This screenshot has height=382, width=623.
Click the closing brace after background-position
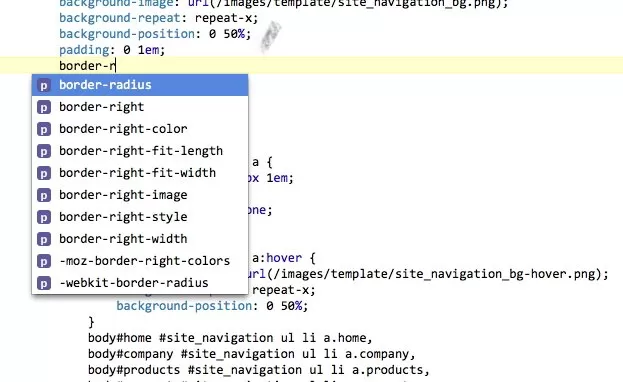[x=91, y=322]
